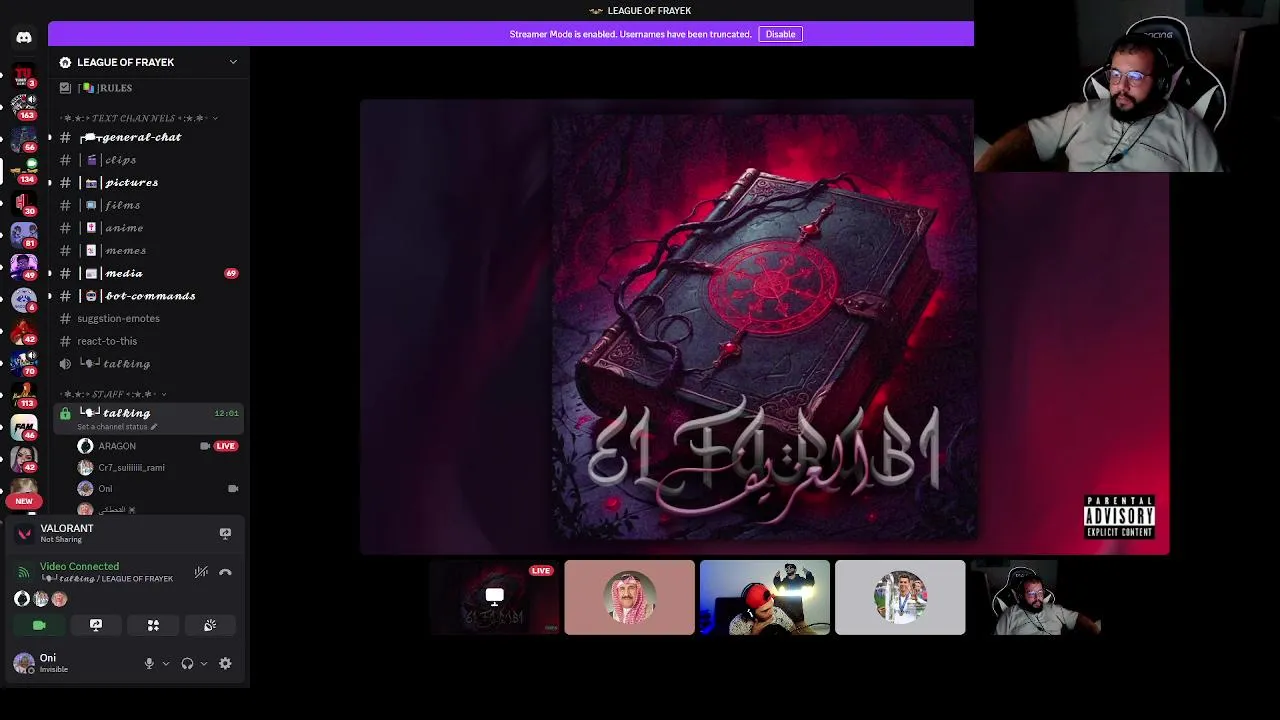Click user ARAGON in voice list
This screenshot has height=720, width=1280.
[117, 446]
